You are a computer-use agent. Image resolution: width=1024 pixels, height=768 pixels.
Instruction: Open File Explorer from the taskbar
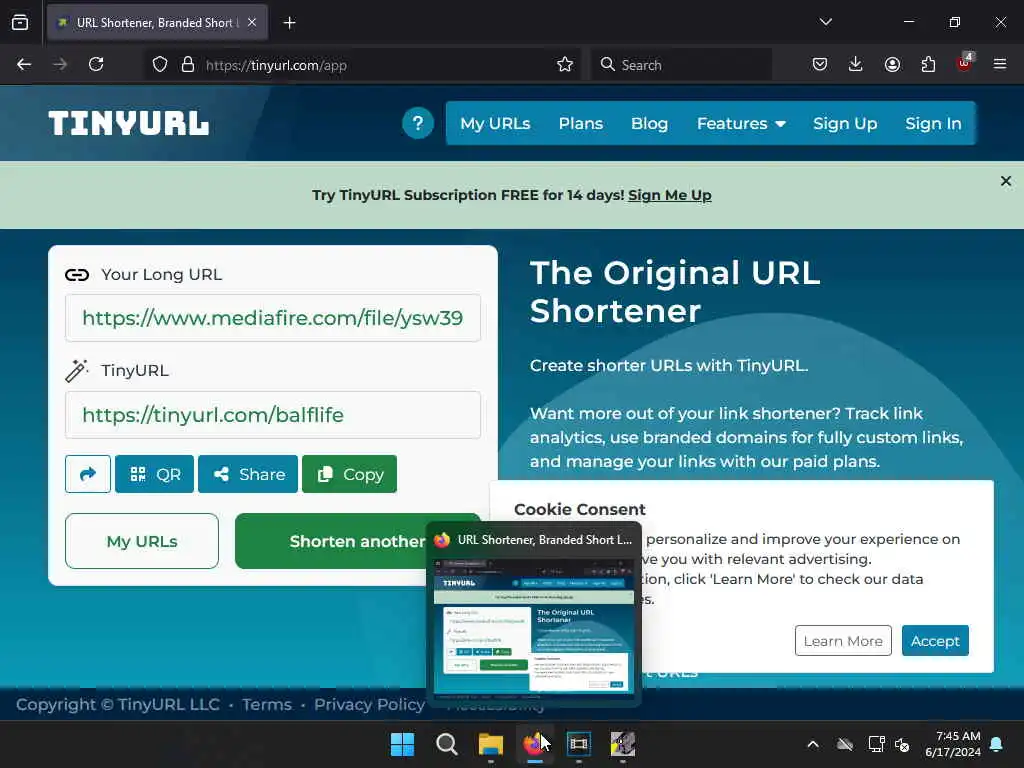pyautogui.click(x=490, y=744)
